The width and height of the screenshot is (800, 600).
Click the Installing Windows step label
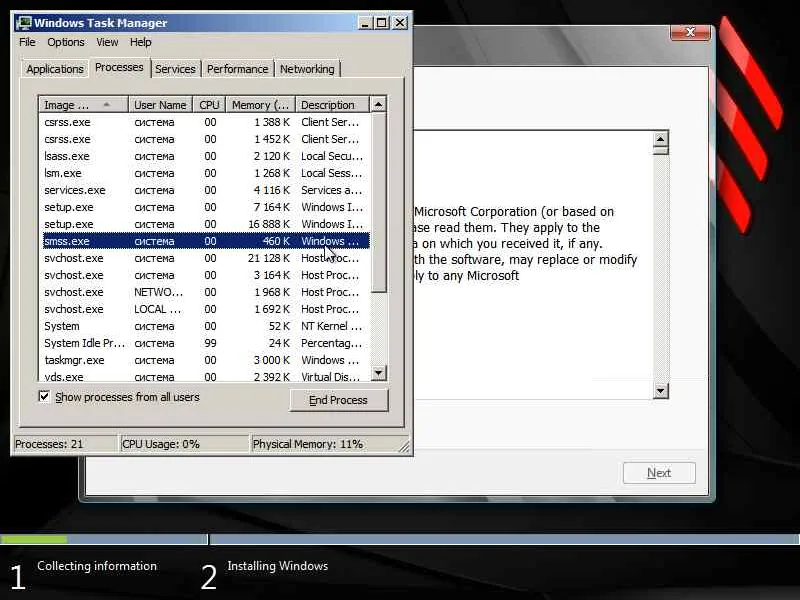278,566
